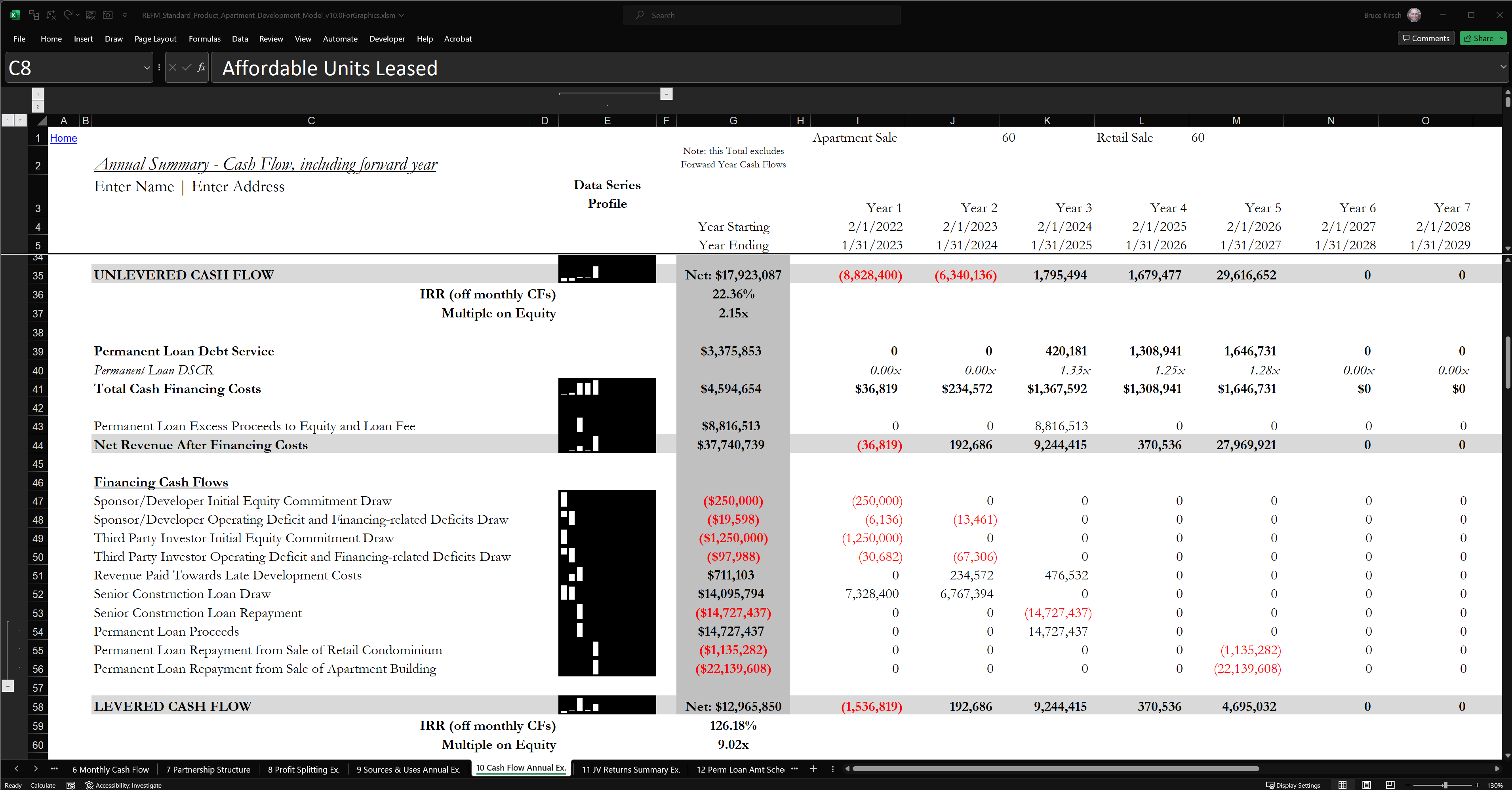The height and width of the screenshot is (790, 1512).
Task: Switch to the Home ribbon tab
Action: (51, 39)
